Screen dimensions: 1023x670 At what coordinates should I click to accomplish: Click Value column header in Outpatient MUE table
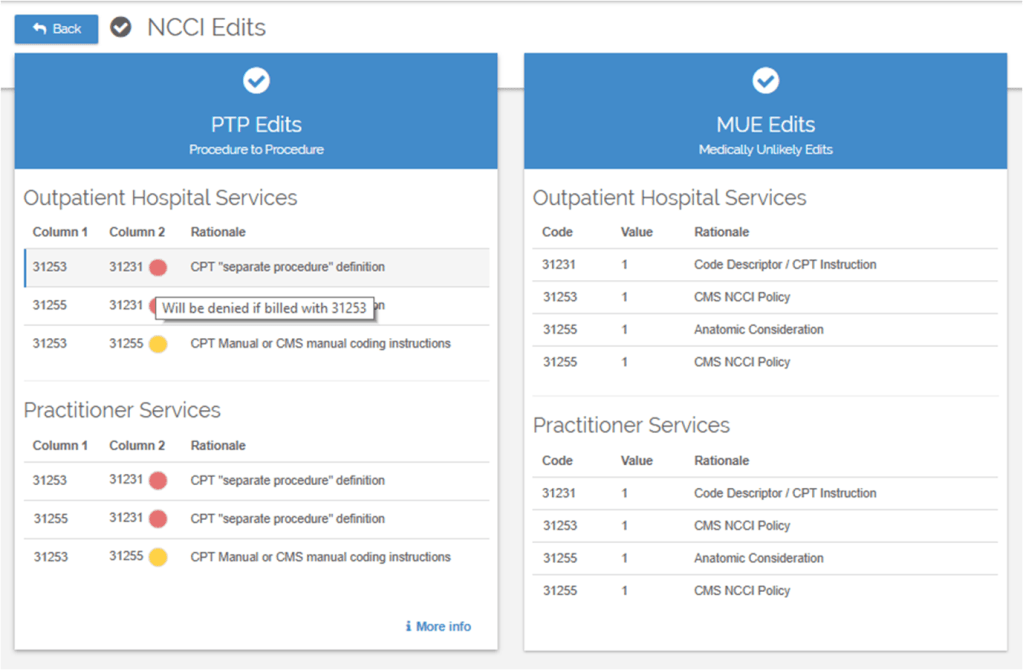[x=637, y=232]
